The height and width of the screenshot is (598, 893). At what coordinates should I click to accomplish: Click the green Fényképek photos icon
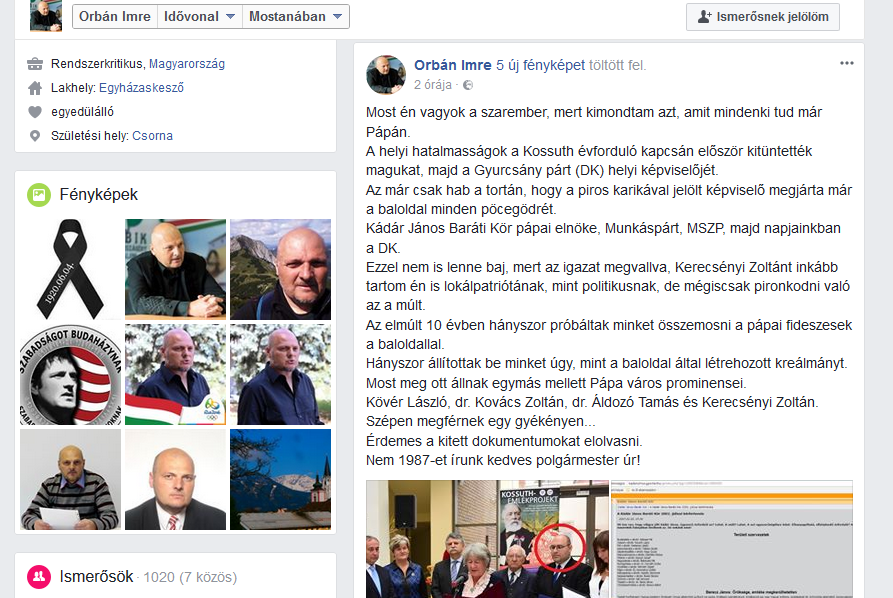coord(39,195)
